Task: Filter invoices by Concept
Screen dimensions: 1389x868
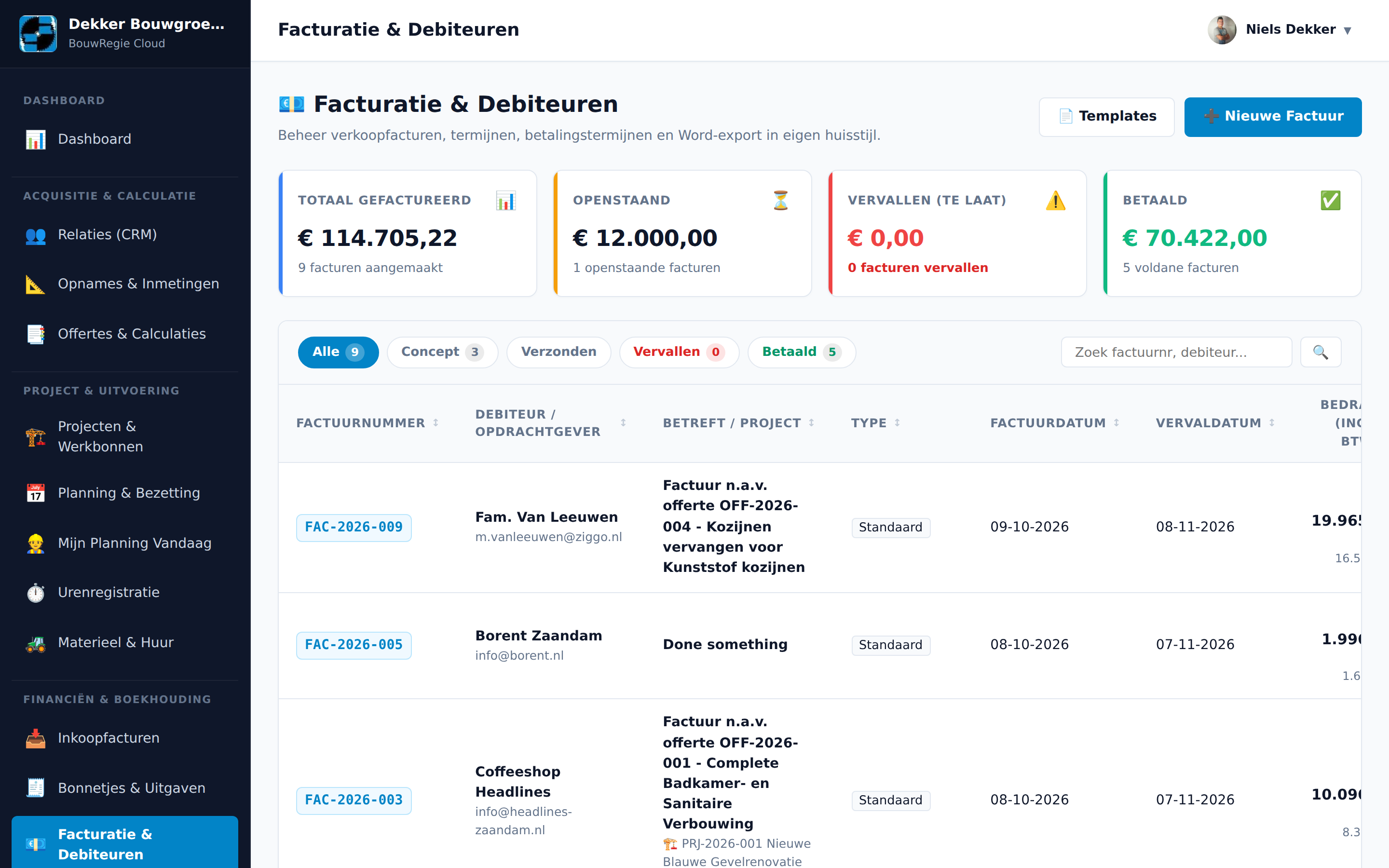Action: tap(442, 352)
